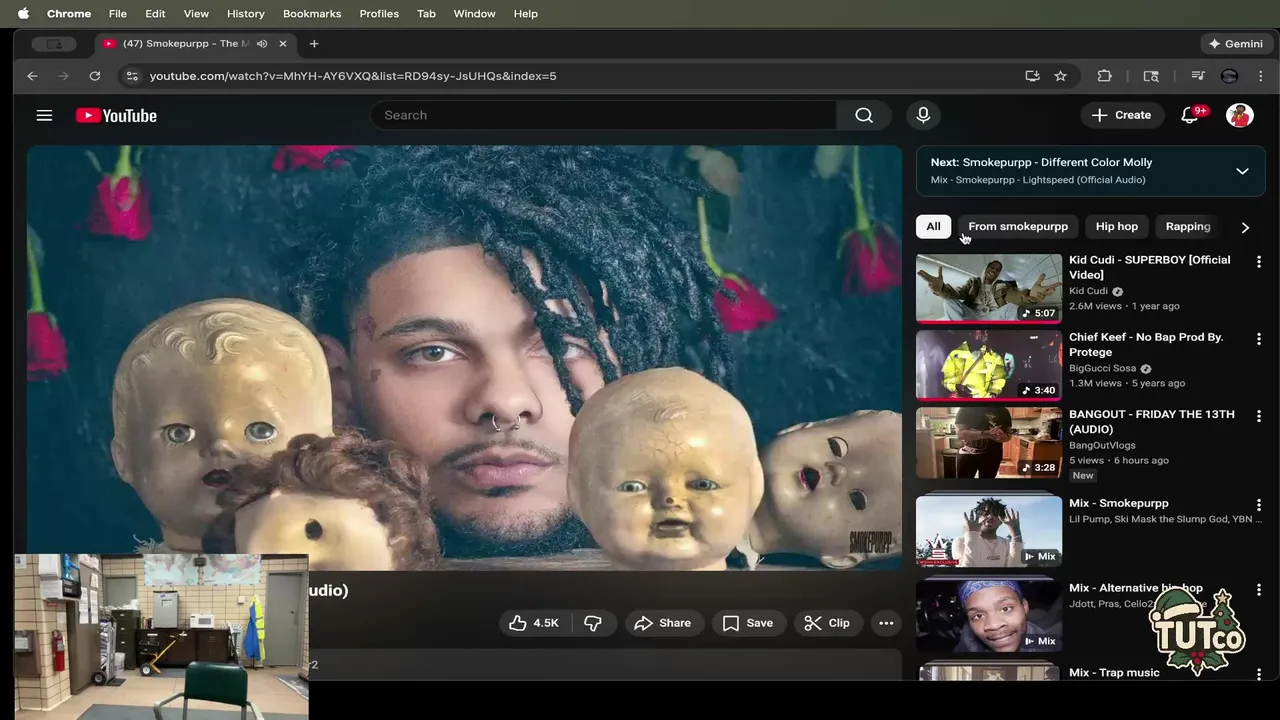Open the Chrome media controls icon
Screen dimensions: 1280x720
(1197, 76)
